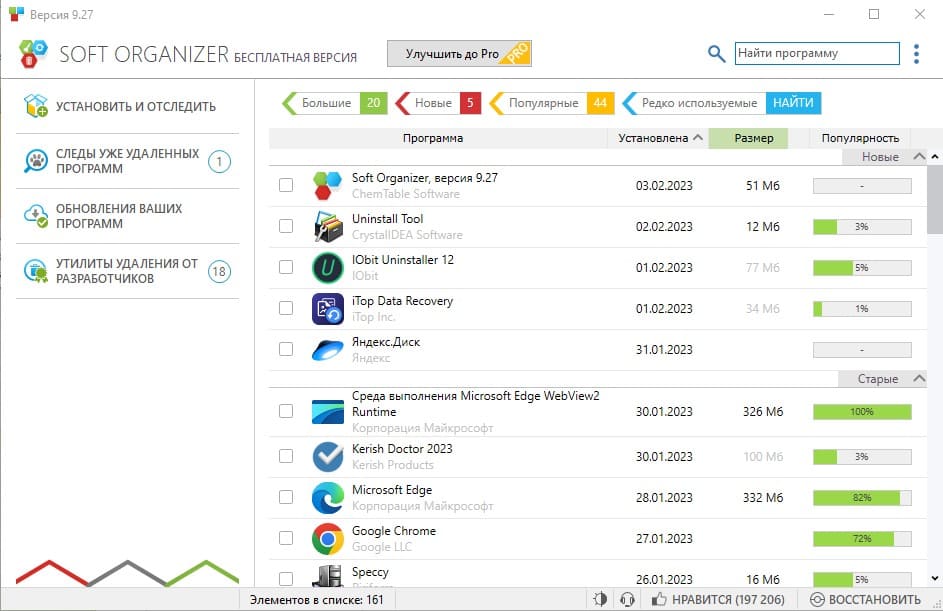Sort by the Популярность column header
The height and width of the screenshot is (611, 943).
[x=860, y=138]
